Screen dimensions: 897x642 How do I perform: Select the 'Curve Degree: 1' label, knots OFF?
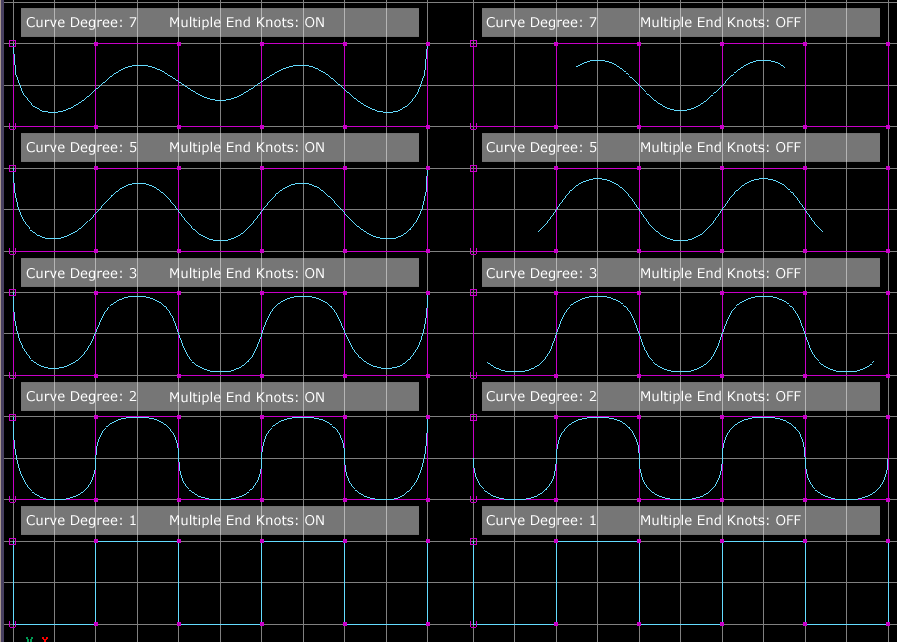[541, 521]
